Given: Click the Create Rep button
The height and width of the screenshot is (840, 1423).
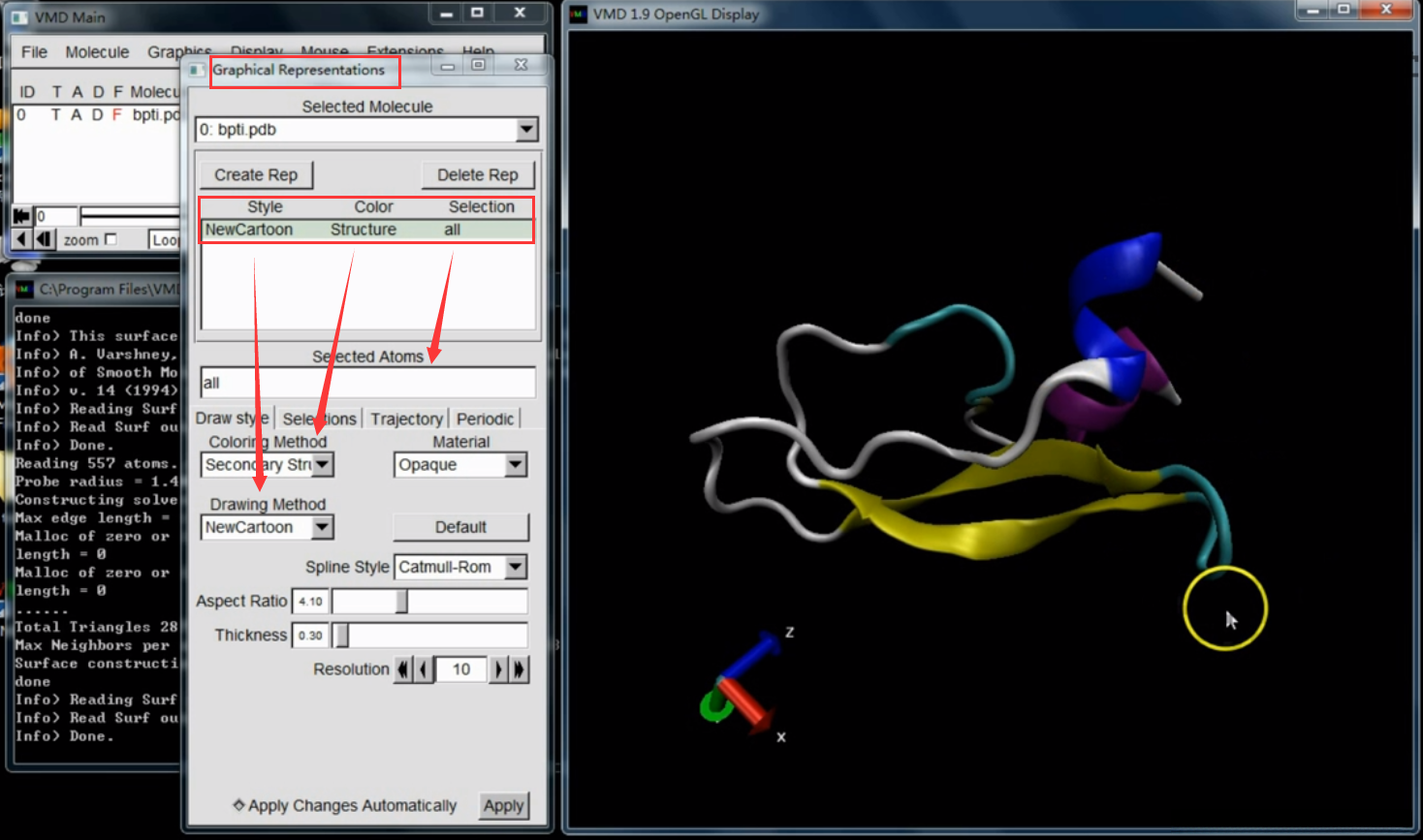Looking at the screenshot, I should tap(256, 175).
